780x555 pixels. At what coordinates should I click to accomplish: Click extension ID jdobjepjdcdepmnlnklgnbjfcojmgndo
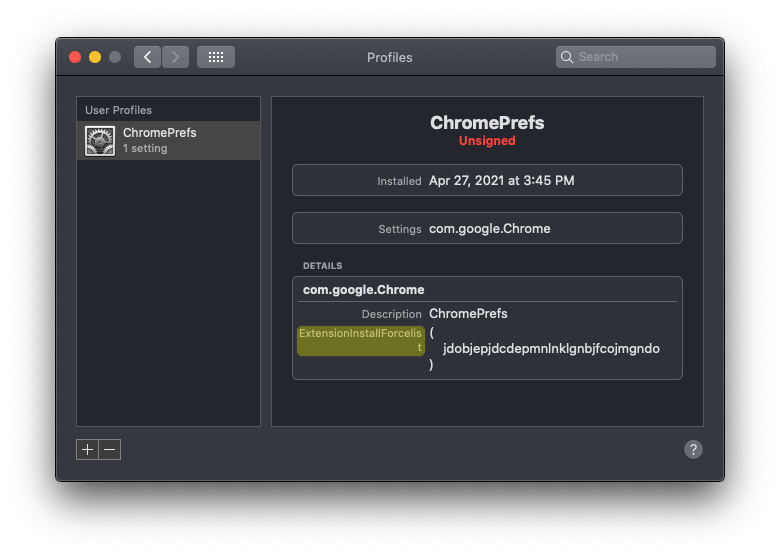[551, 349]
